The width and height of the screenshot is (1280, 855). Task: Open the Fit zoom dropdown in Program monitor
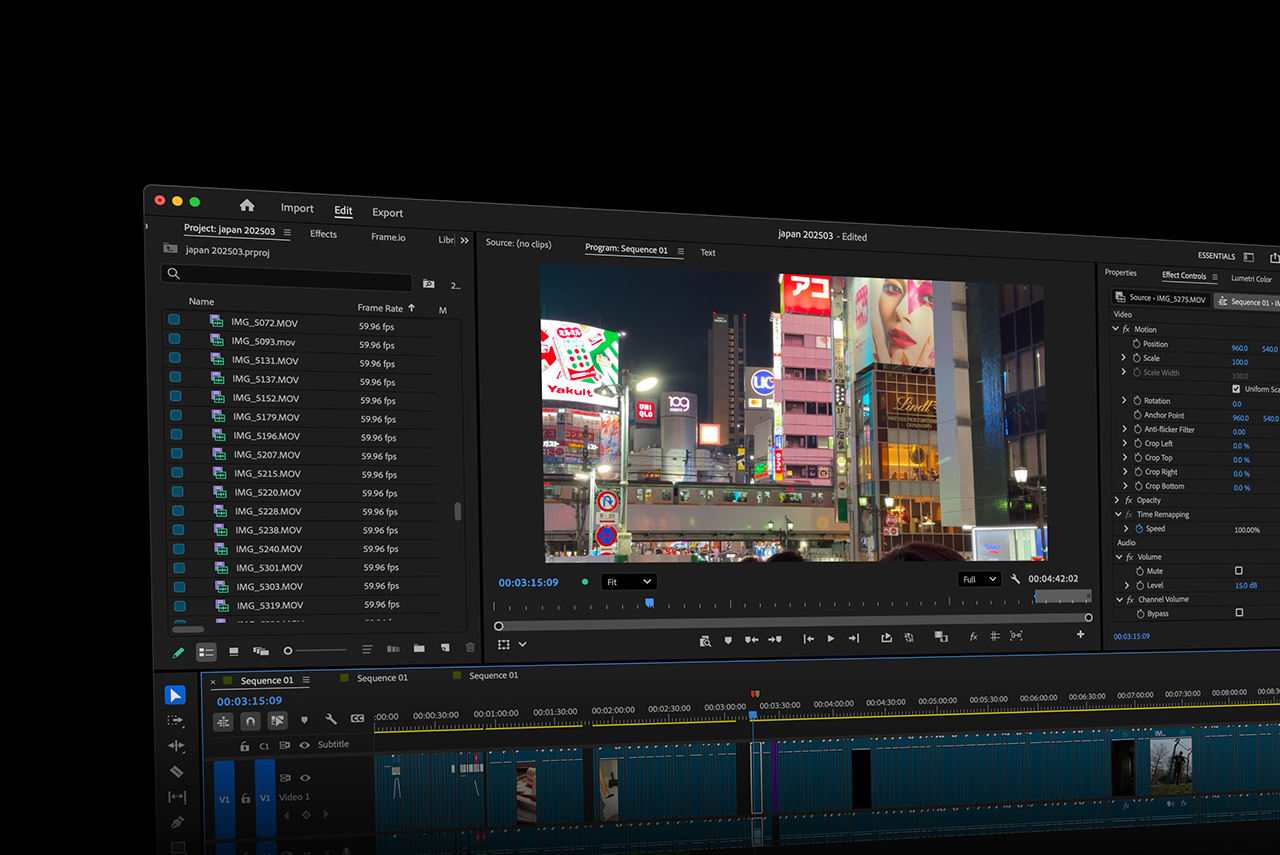628,581
